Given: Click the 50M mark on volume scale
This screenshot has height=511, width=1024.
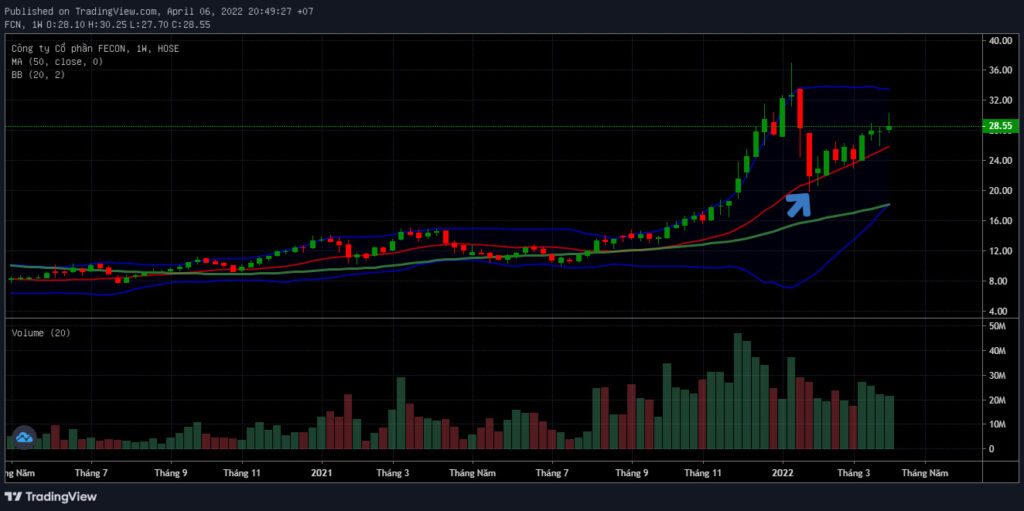Looking at the screenshot, I should click(x=997, y=326).
